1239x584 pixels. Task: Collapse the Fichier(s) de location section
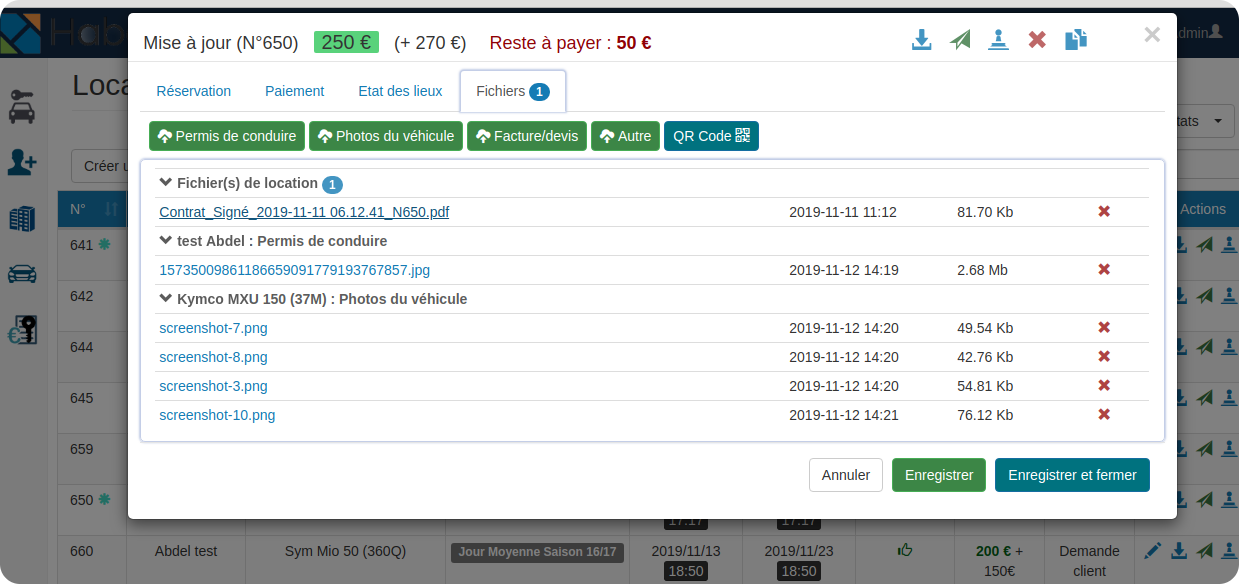[x=166, y=183]
